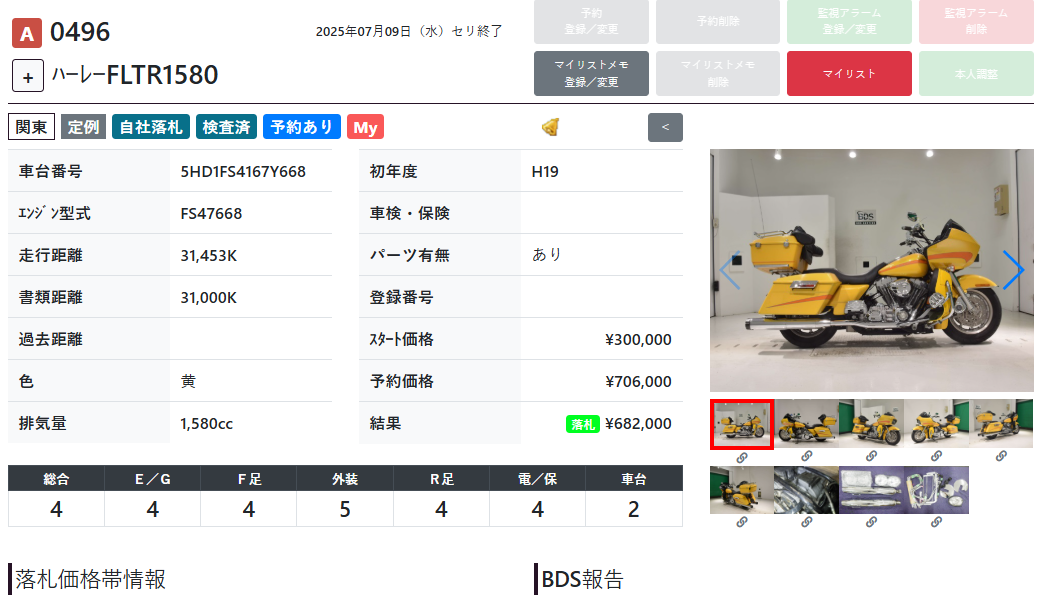Select the second thumbnail showing bike's left side
Image resolution: width=1049 pixels, height=603 pixels.
pyautogui.click(x=806, y=424)
